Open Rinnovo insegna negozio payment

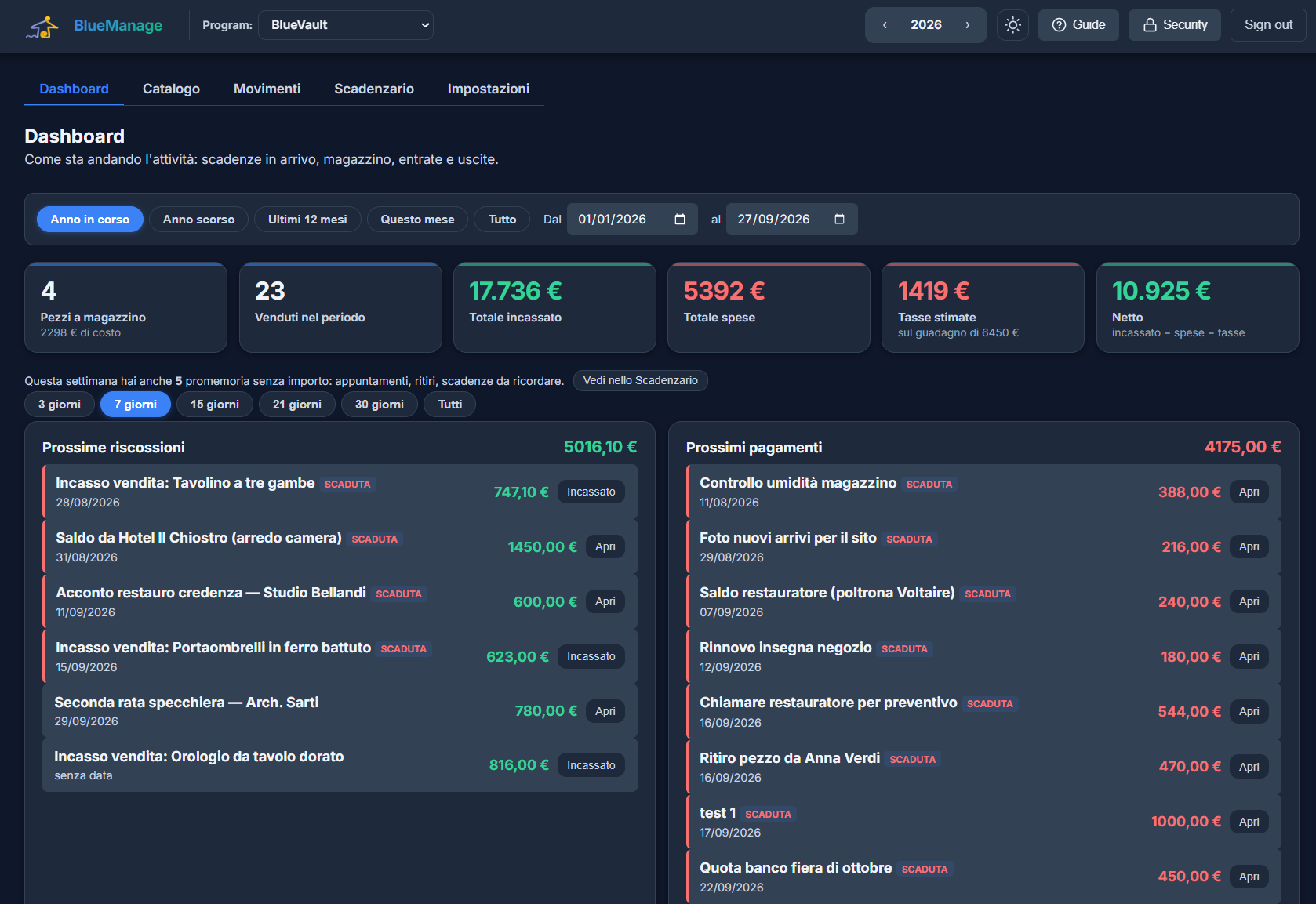click(x=1249, y=656)
